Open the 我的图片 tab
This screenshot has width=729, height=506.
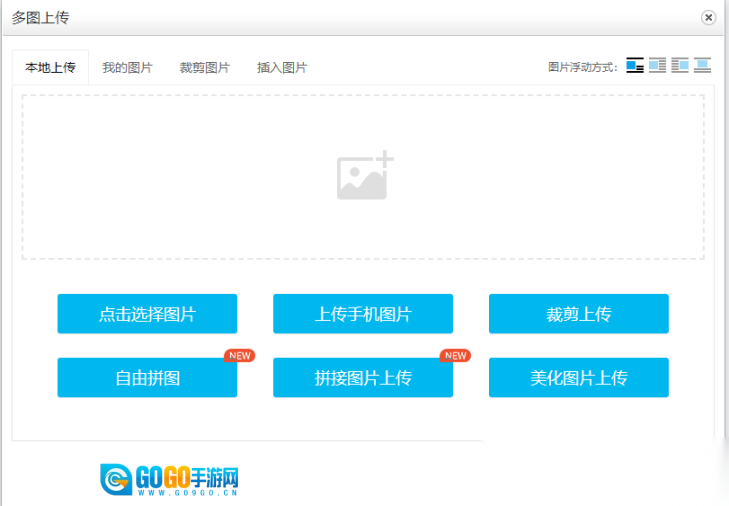point(127,68)
